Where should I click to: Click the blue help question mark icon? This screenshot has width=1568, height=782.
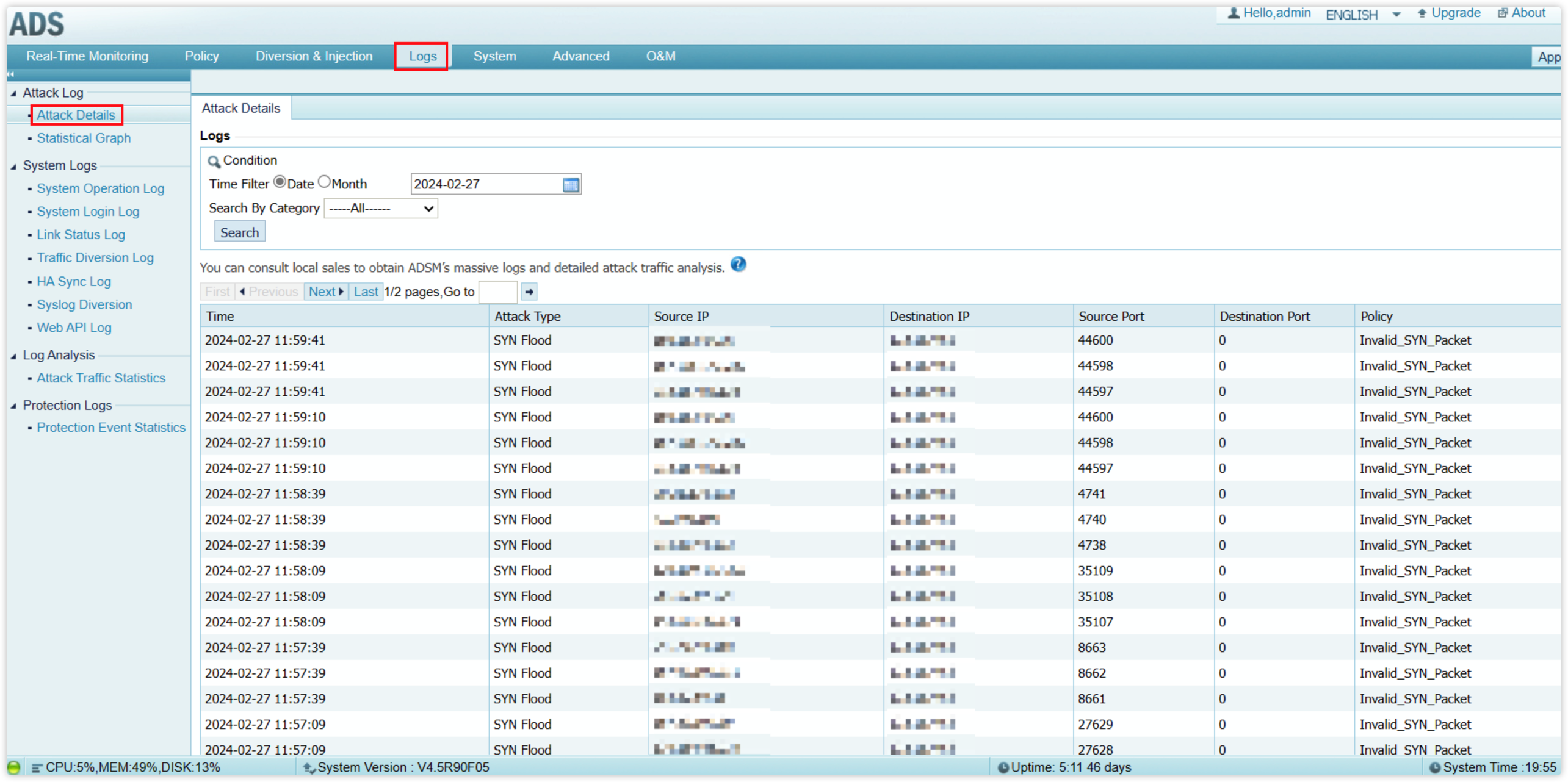738,265
